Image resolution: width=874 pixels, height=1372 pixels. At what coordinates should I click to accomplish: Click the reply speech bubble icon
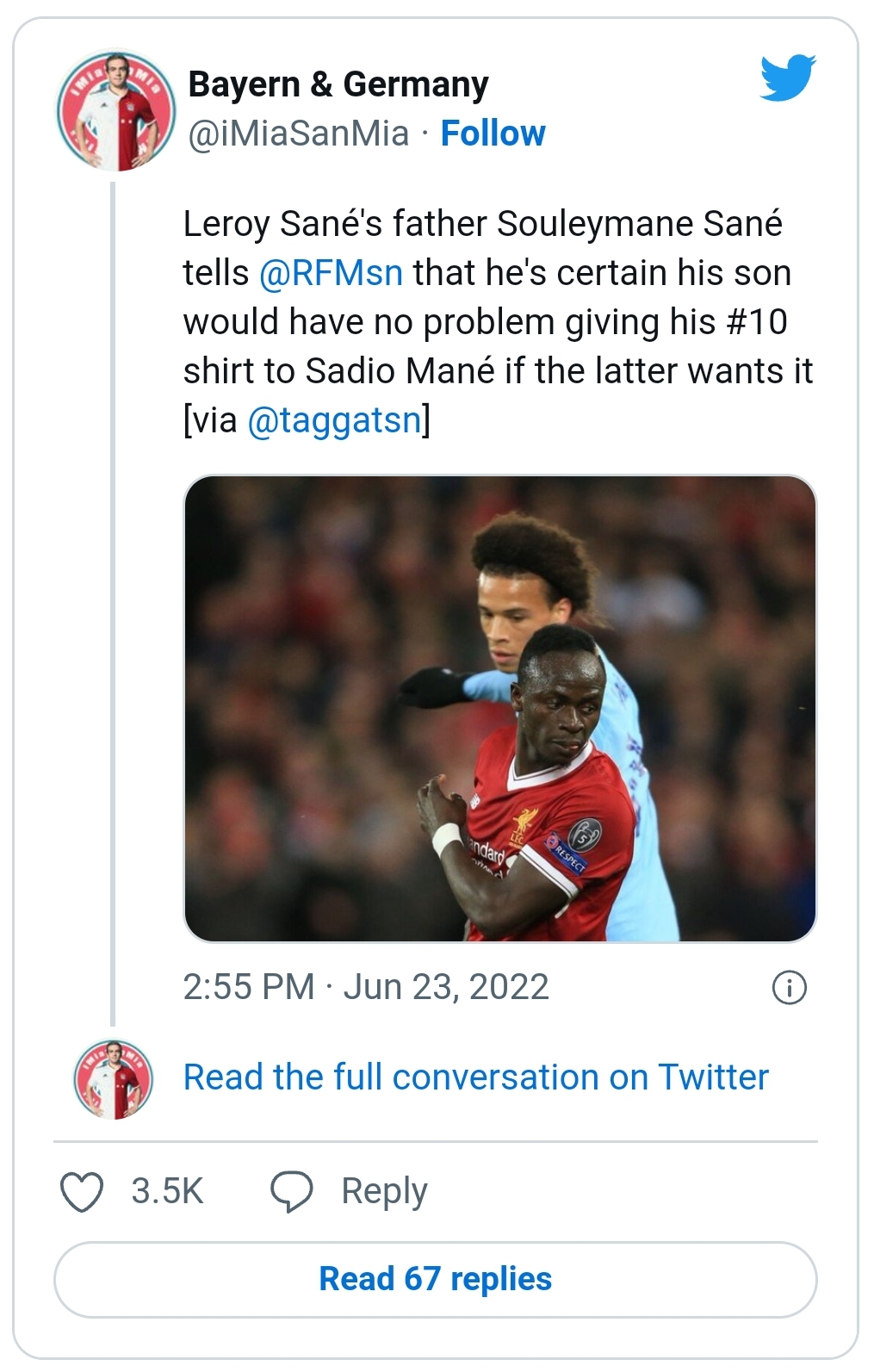pyautogui.click(x=292, y=1192)
